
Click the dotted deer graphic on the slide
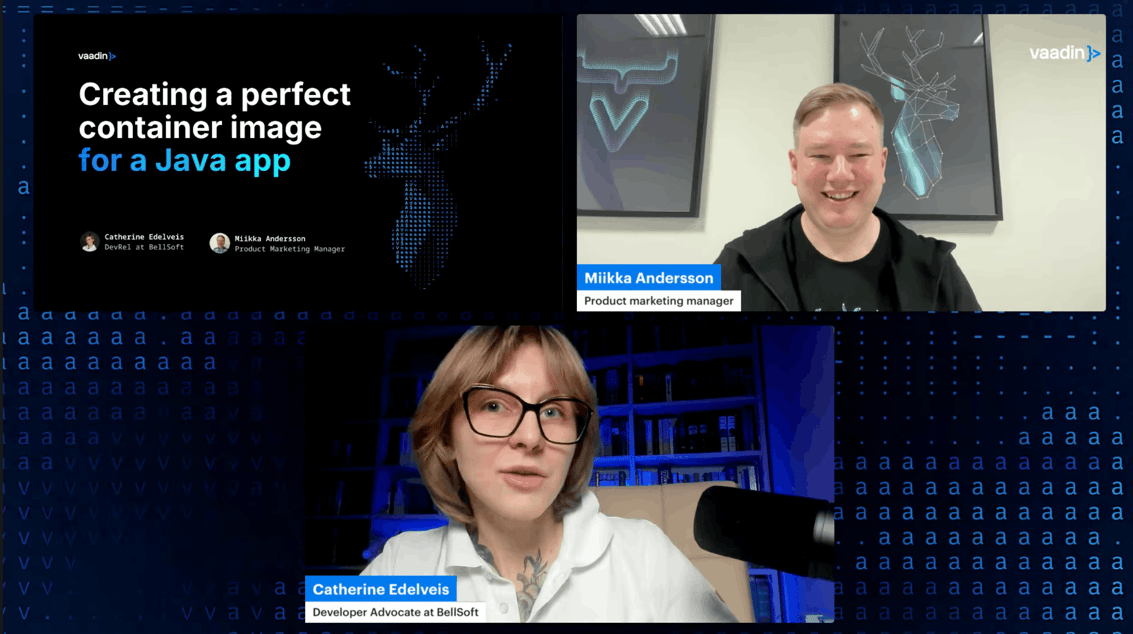pyautogui.click(x=438, y=163)
